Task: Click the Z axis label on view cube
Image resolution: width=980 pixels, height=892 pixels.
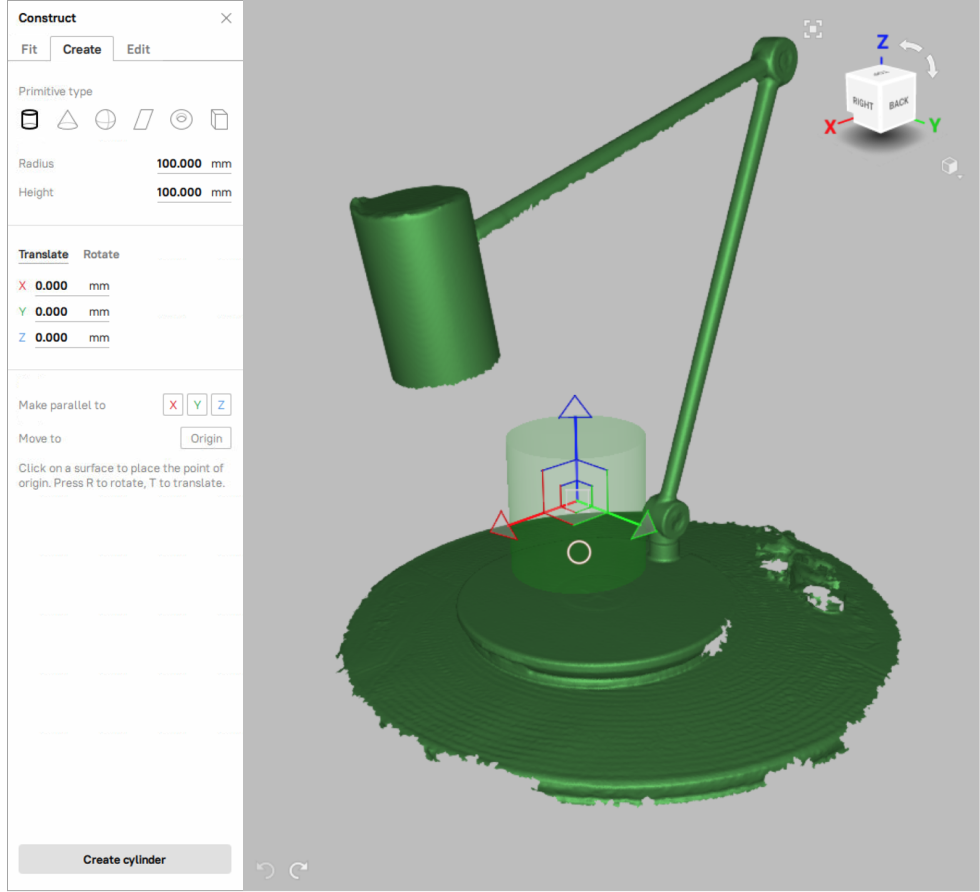Action: point(882,42)
